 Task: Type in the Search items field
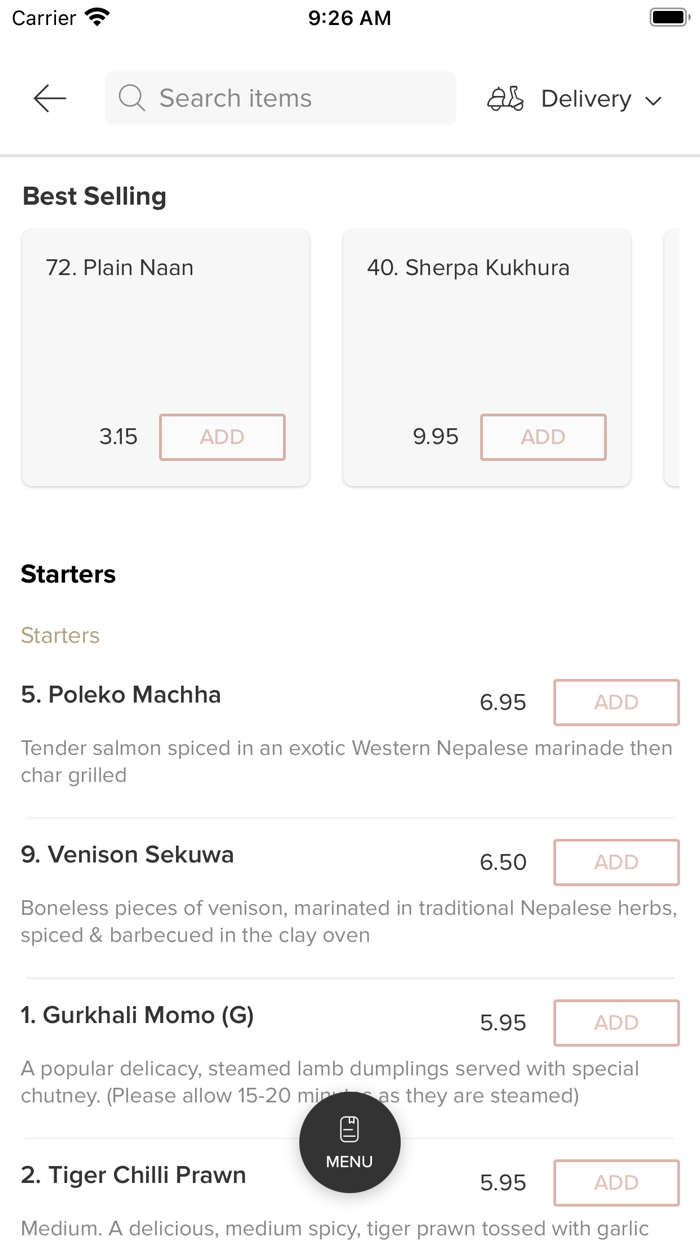click(x=300, y=98)
